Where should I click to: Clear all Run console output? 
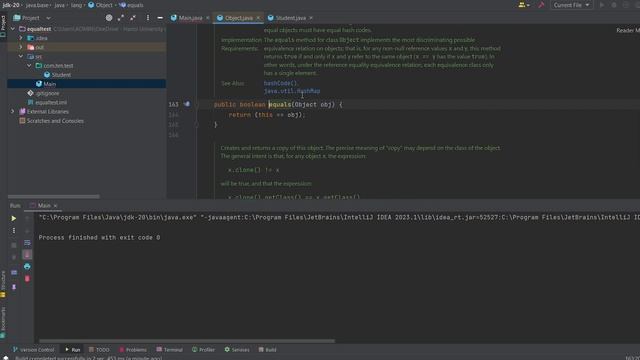coord(27,278)
